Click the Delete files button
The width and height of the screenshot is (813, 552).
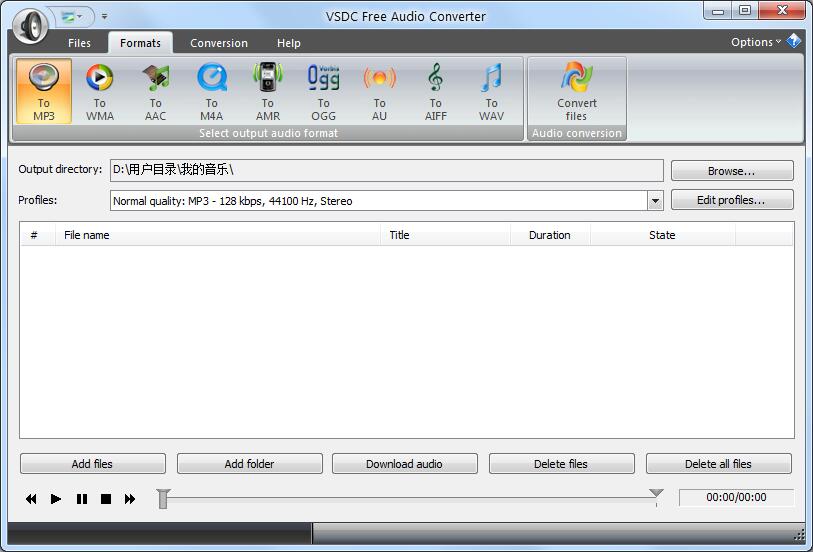(562, 463)
